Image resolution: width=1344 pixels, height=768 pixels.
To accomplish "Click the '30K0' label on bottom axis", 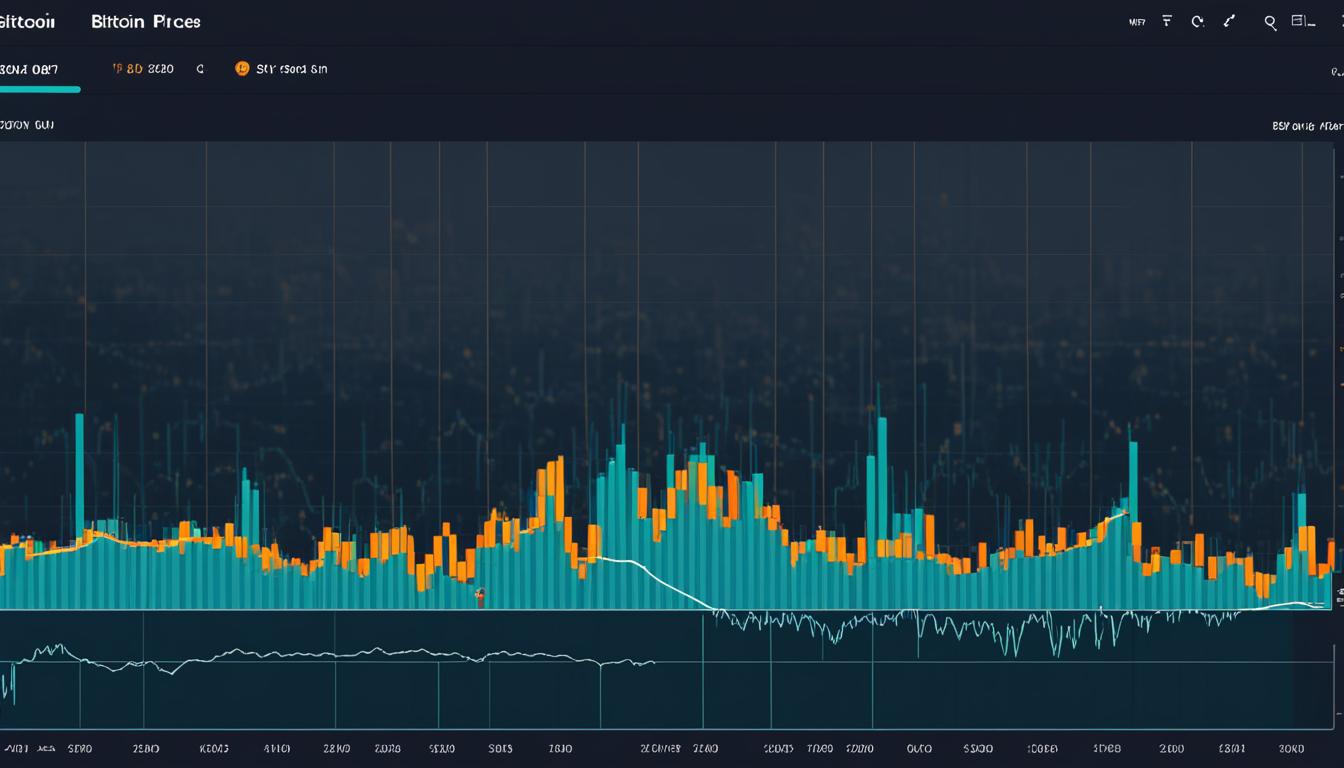I will (x=1291, y=748).
